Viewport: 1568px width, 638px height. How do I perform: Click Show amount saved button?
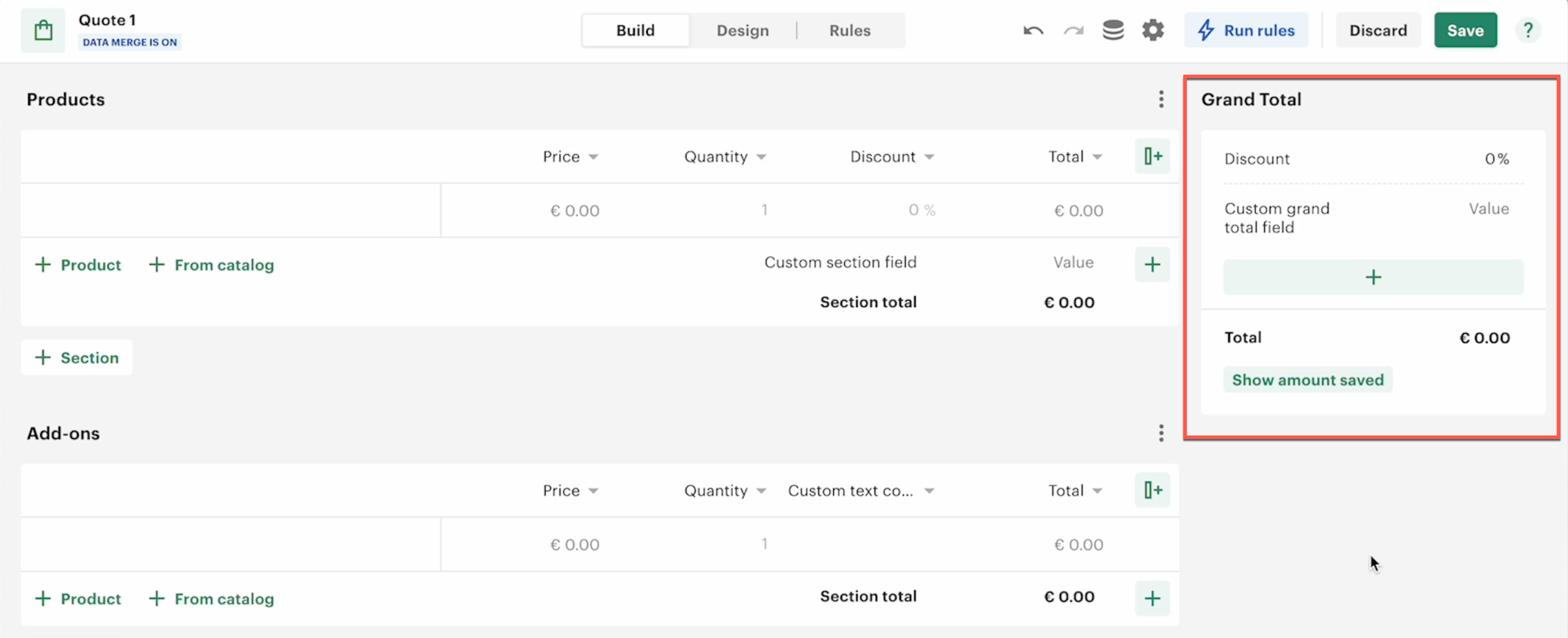1308,380
